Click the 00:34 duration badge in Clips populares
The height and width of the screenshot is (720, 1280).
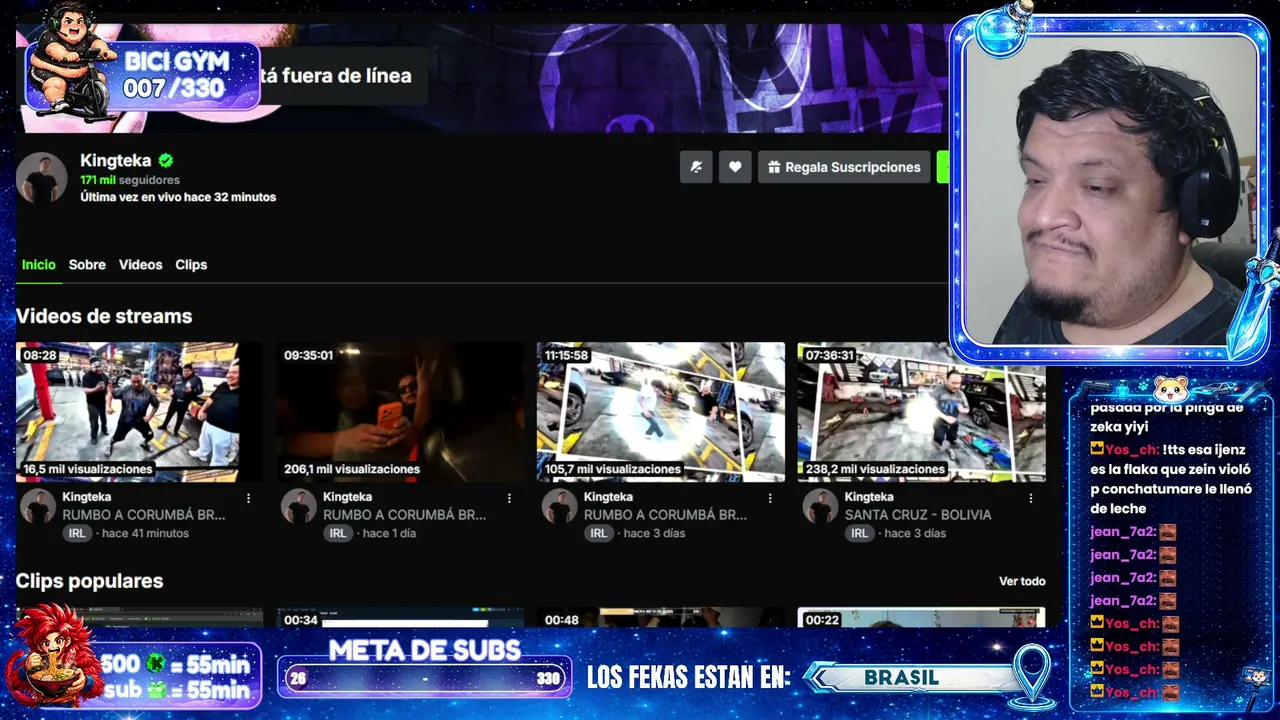[301, 620]
